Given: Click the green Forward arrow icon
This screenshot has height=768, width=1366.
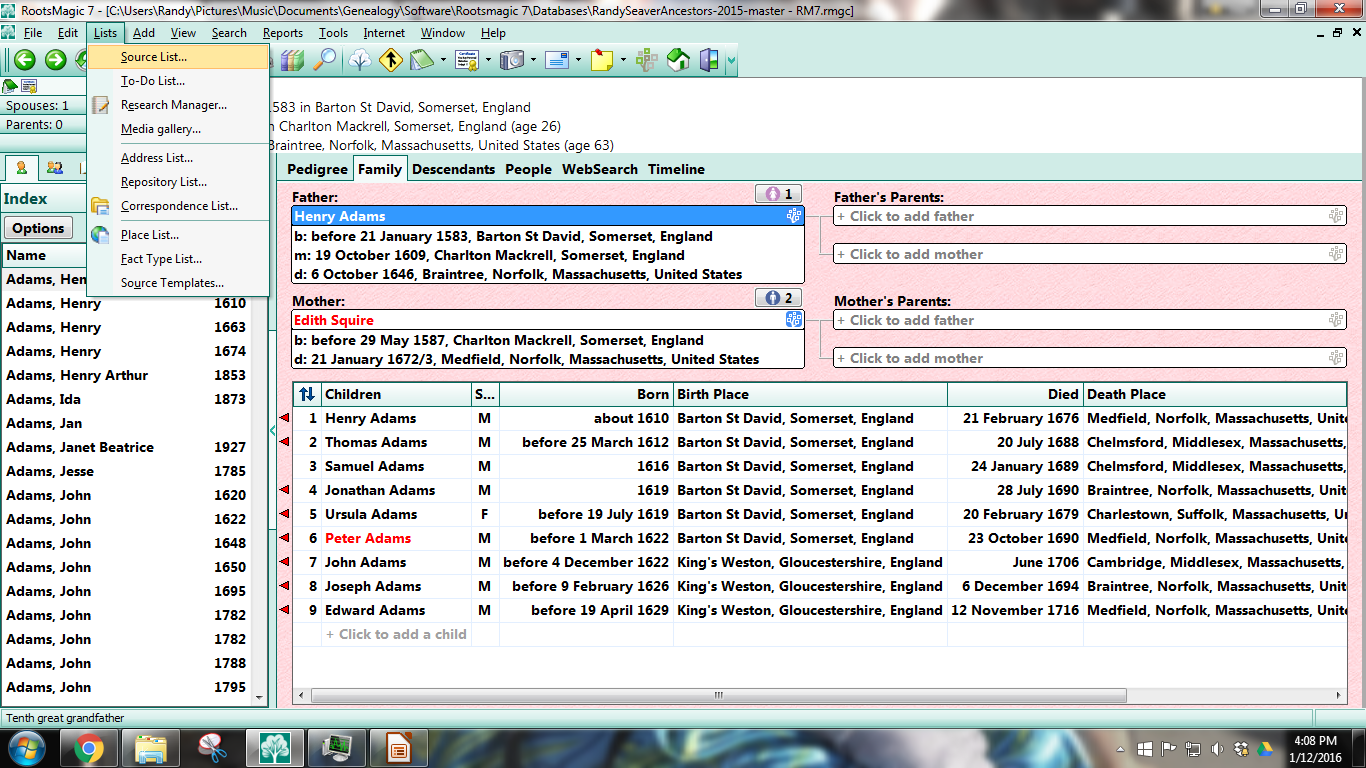Looking at the screenshot, I should pyautogui.click(x=56, y=60).
